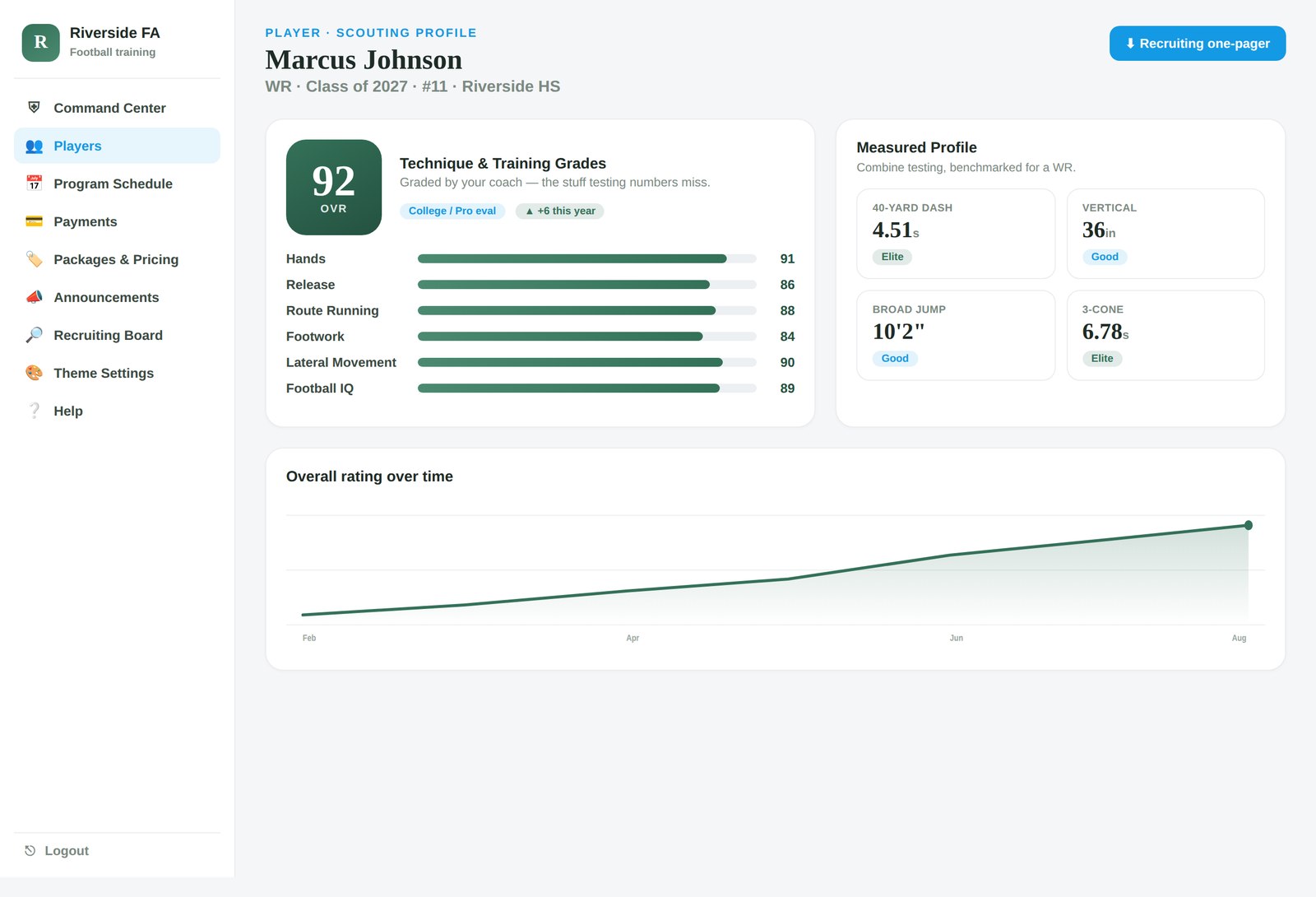Click the Command Center shield icon

tap(34, 108)
